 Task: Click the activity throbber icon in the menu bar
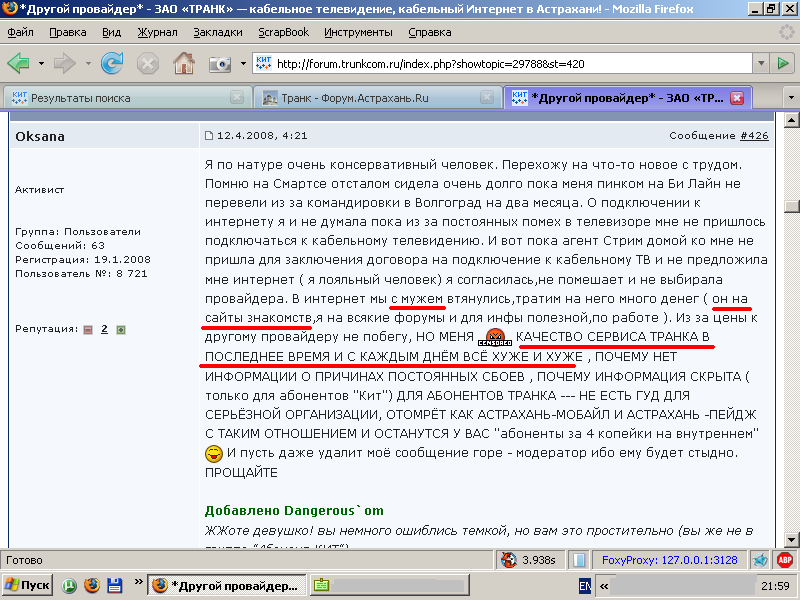click(x=786, y=32)
